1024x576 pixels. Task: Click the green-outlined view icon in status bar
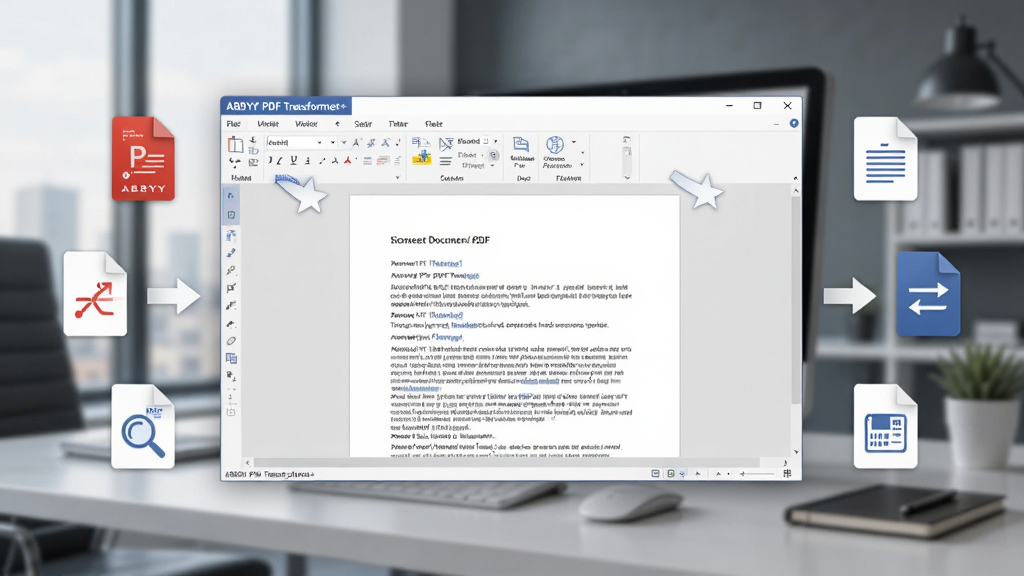tap(671, 474)
